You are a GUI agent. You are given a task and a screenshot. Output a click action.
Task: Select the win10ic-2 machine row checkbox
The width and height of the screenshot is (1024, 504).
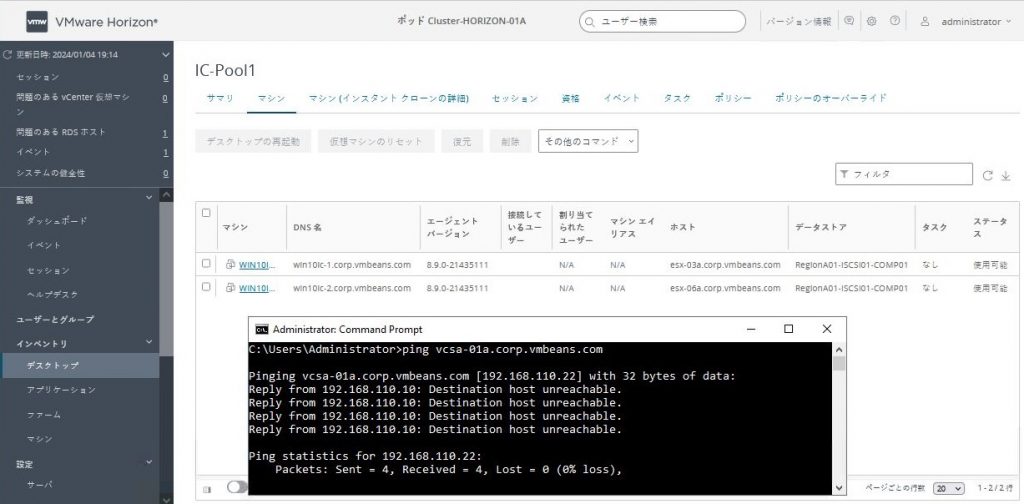tap(206, 287)
